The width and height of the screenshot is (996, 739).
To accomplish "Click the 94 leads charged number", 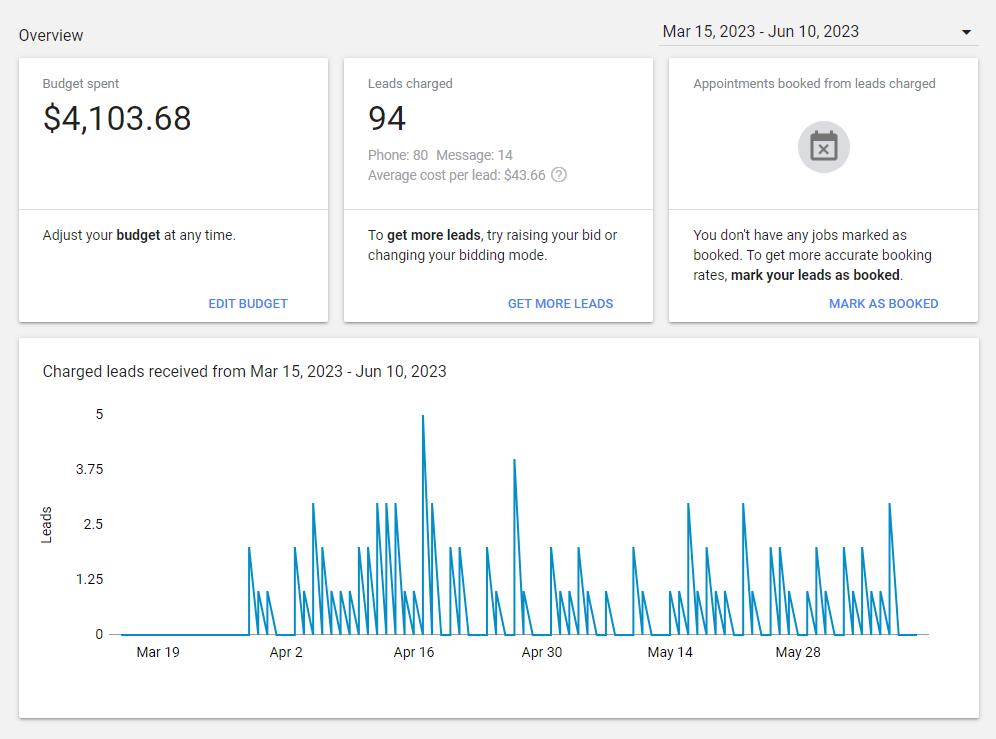I will pos(386,119).
